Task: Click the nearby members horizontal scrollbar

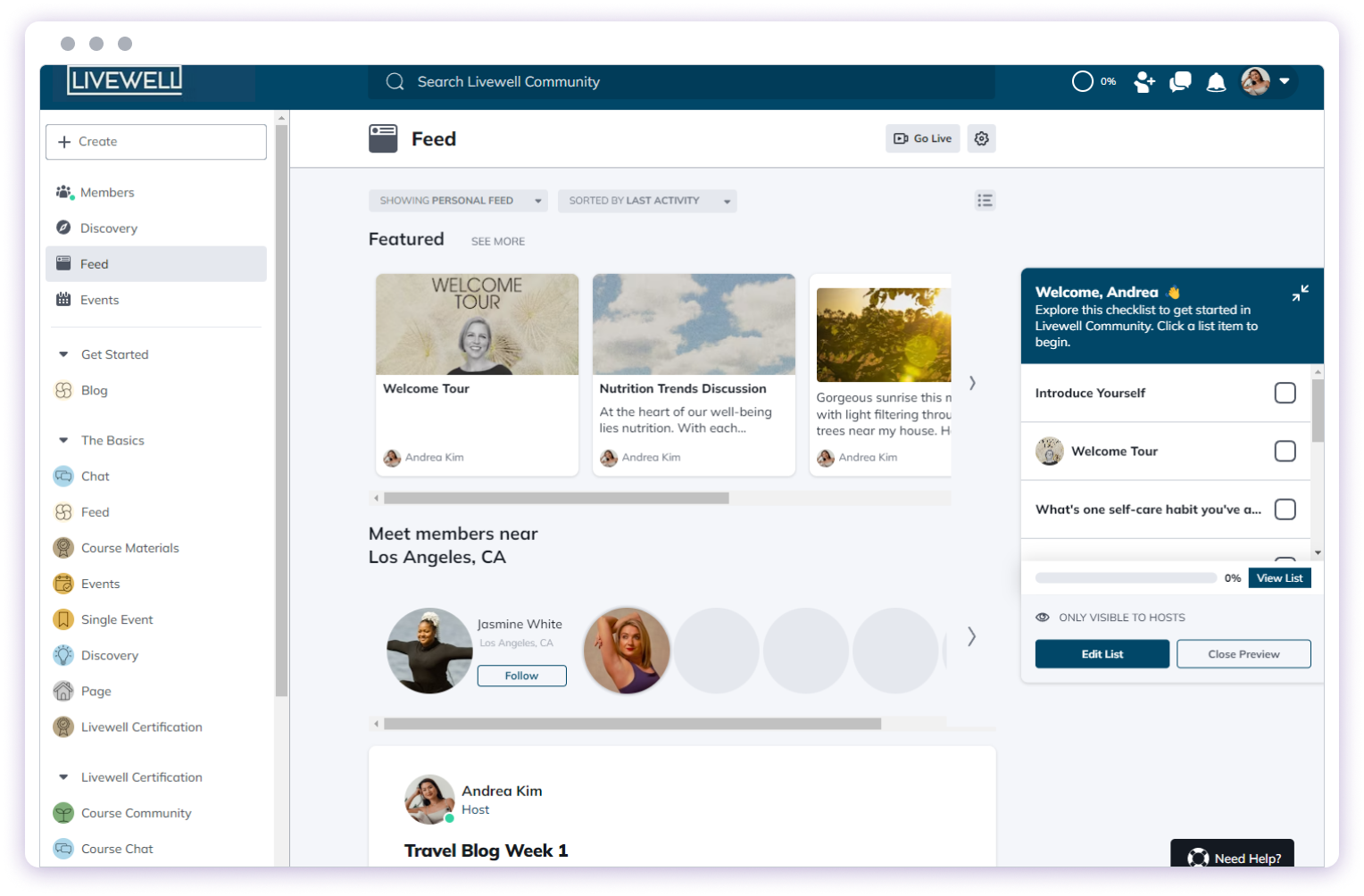Action: pyautogui.click(x=632, y=724)
